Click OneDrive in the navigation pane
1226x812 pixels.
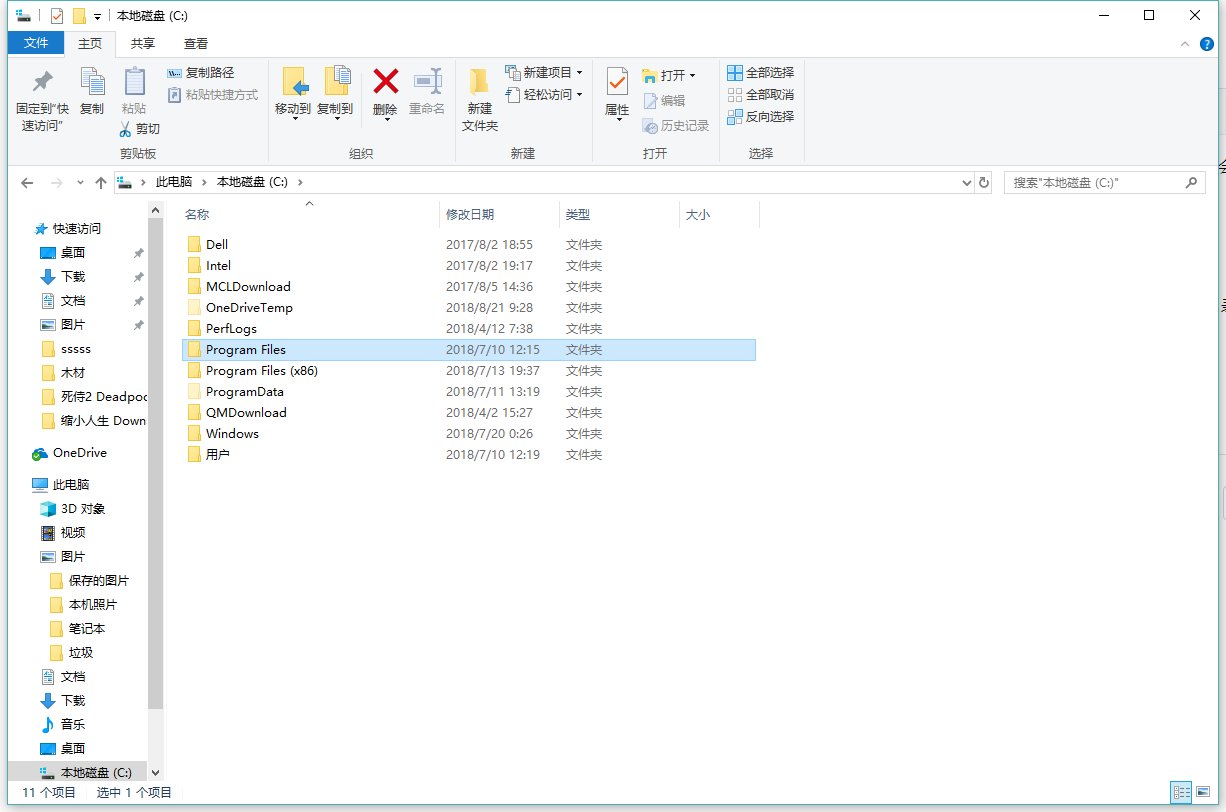tap(79, 453)
